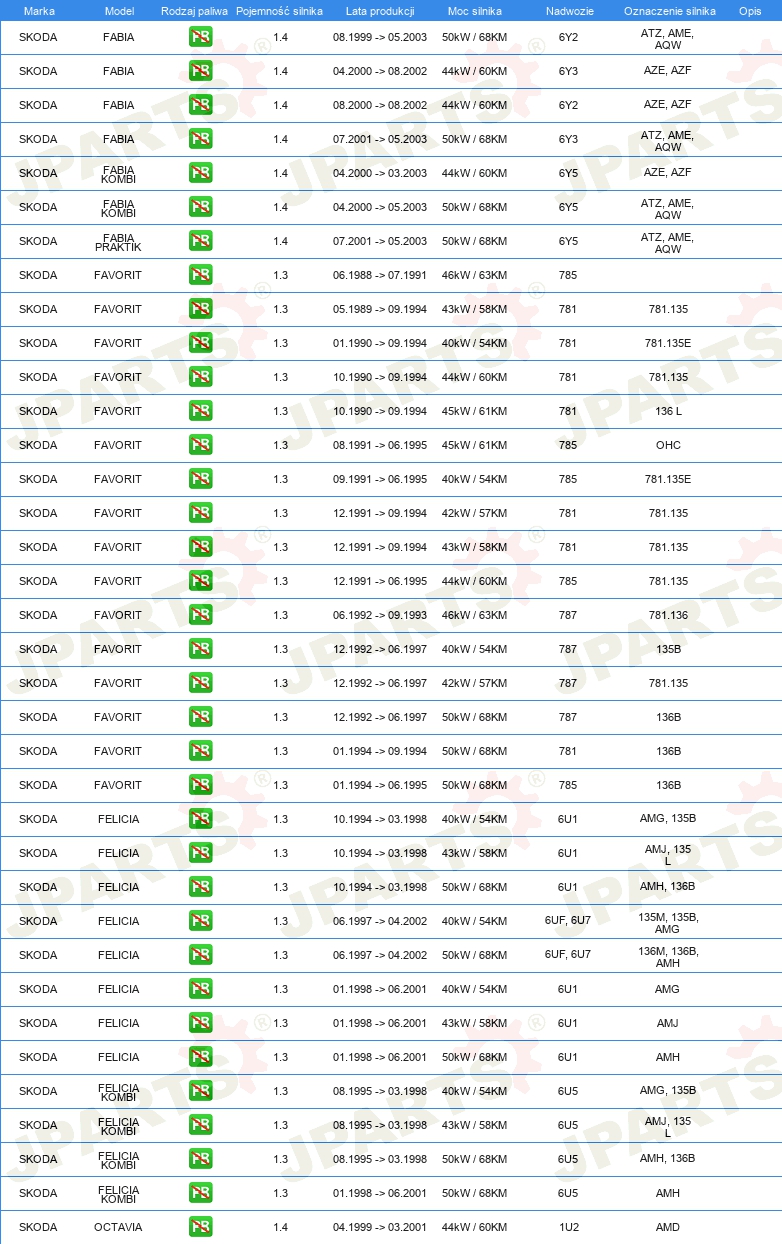This screenshot has height=1244, width=782.
Task: Click the fuel icon in the 05.1989 FAVORIT row
Action: pyautogui.click(x=201, y=309)
